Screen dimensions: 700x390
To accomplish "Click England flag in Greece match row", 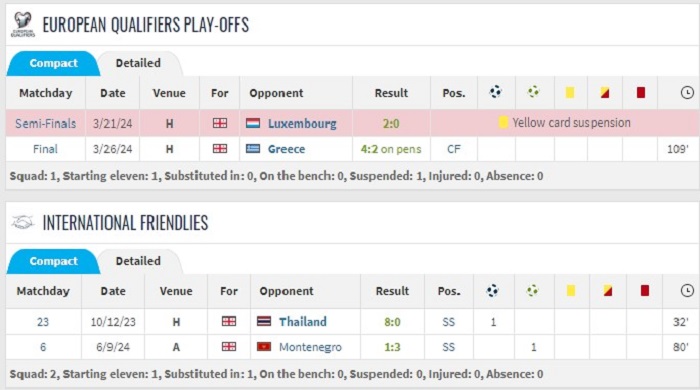I will (x=220, y=149).
